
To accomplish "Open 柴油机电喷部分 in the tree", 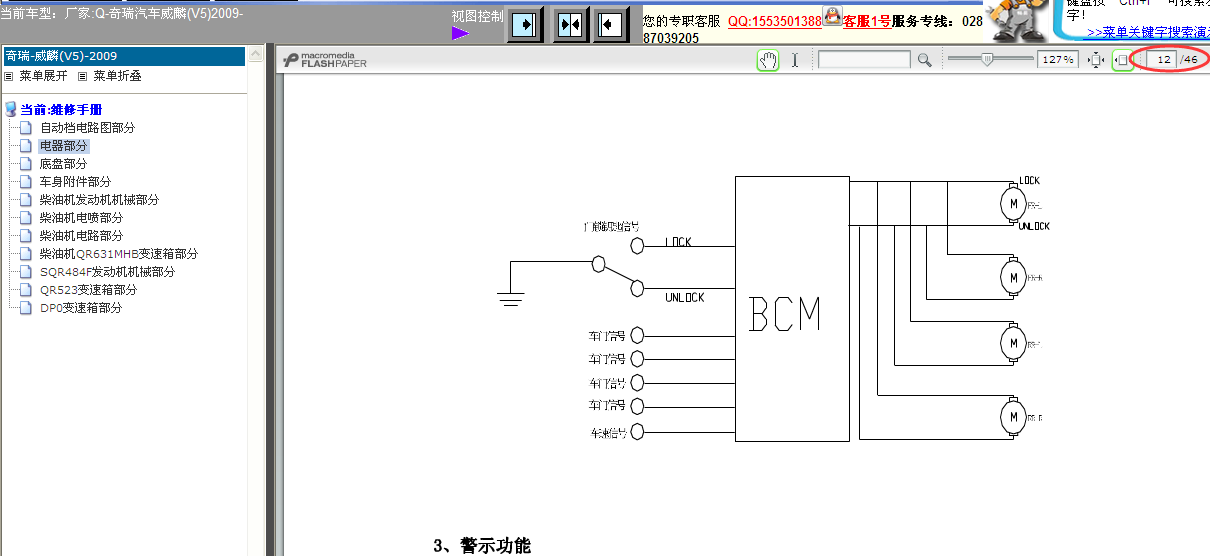I will pyautogui.click(x=82, y=218).
